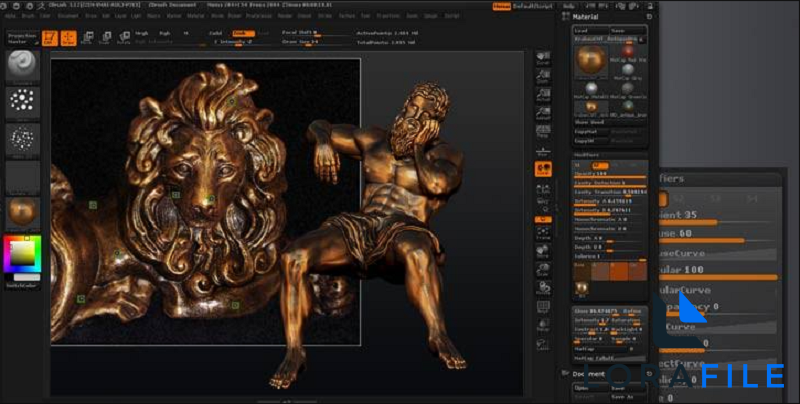Open the Material menu in menu bar
The image size is (800, 404).
click(195, 16)
